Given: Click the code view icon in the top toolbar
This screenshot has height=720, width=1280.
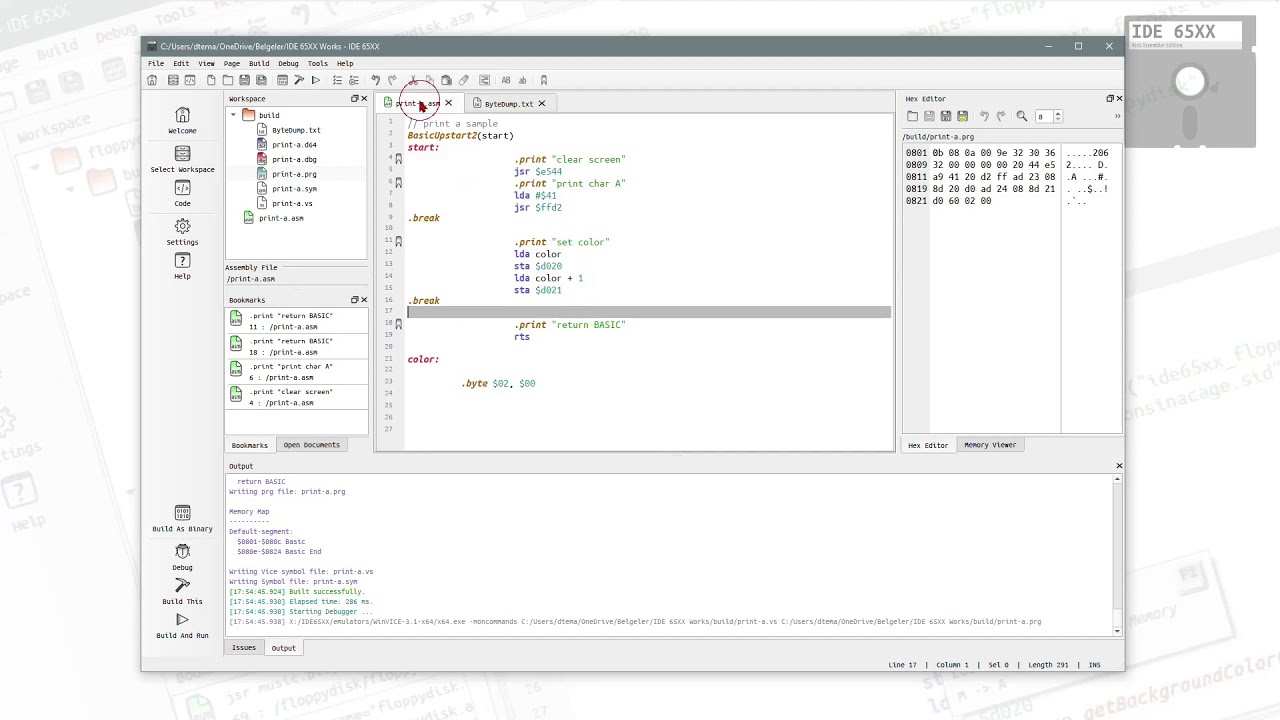Looking at the screenshot, I should coord(190,80).
